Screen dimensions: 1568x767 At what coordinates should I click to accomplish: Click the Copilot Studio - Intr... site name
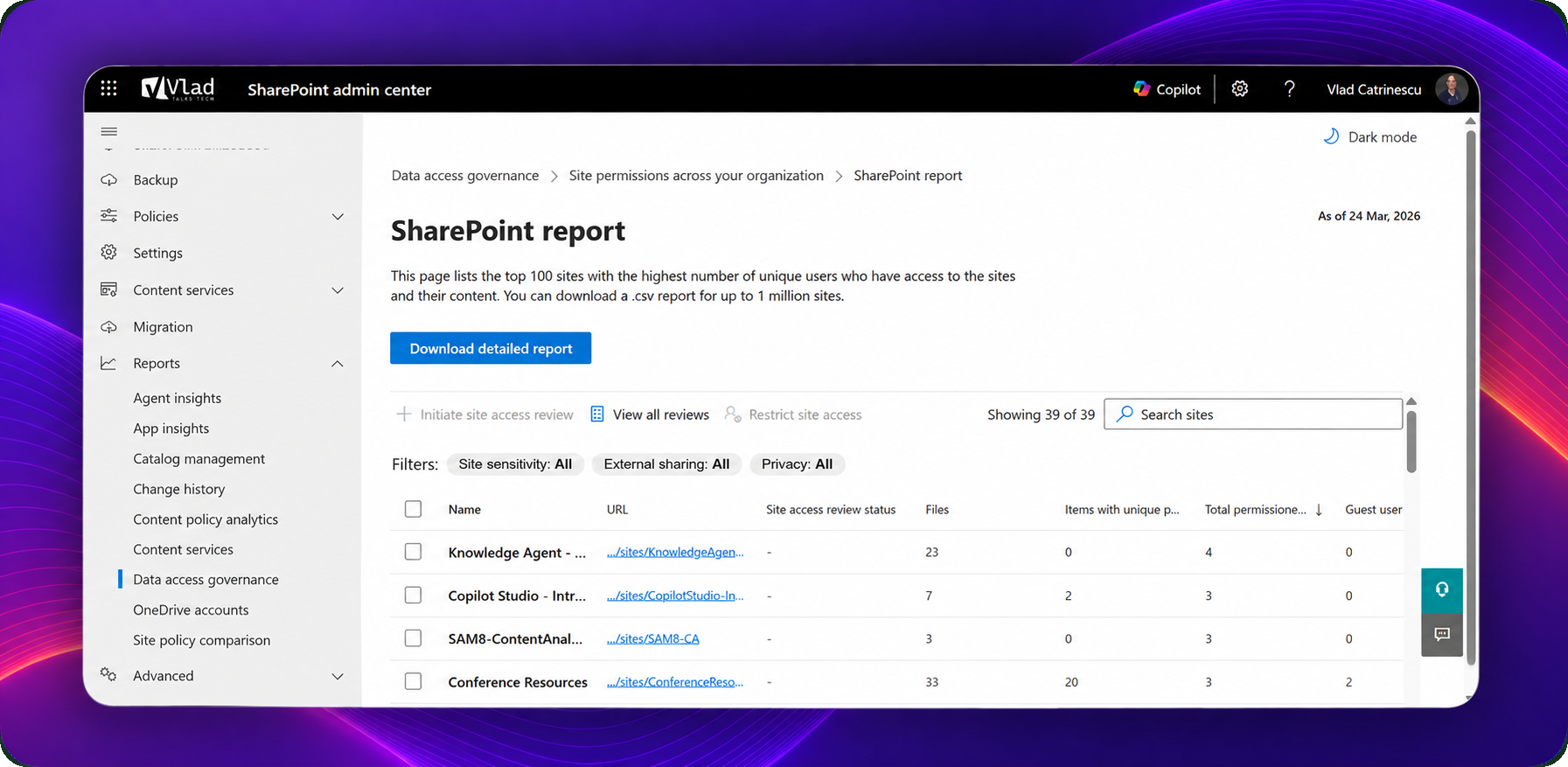[517, 596]
